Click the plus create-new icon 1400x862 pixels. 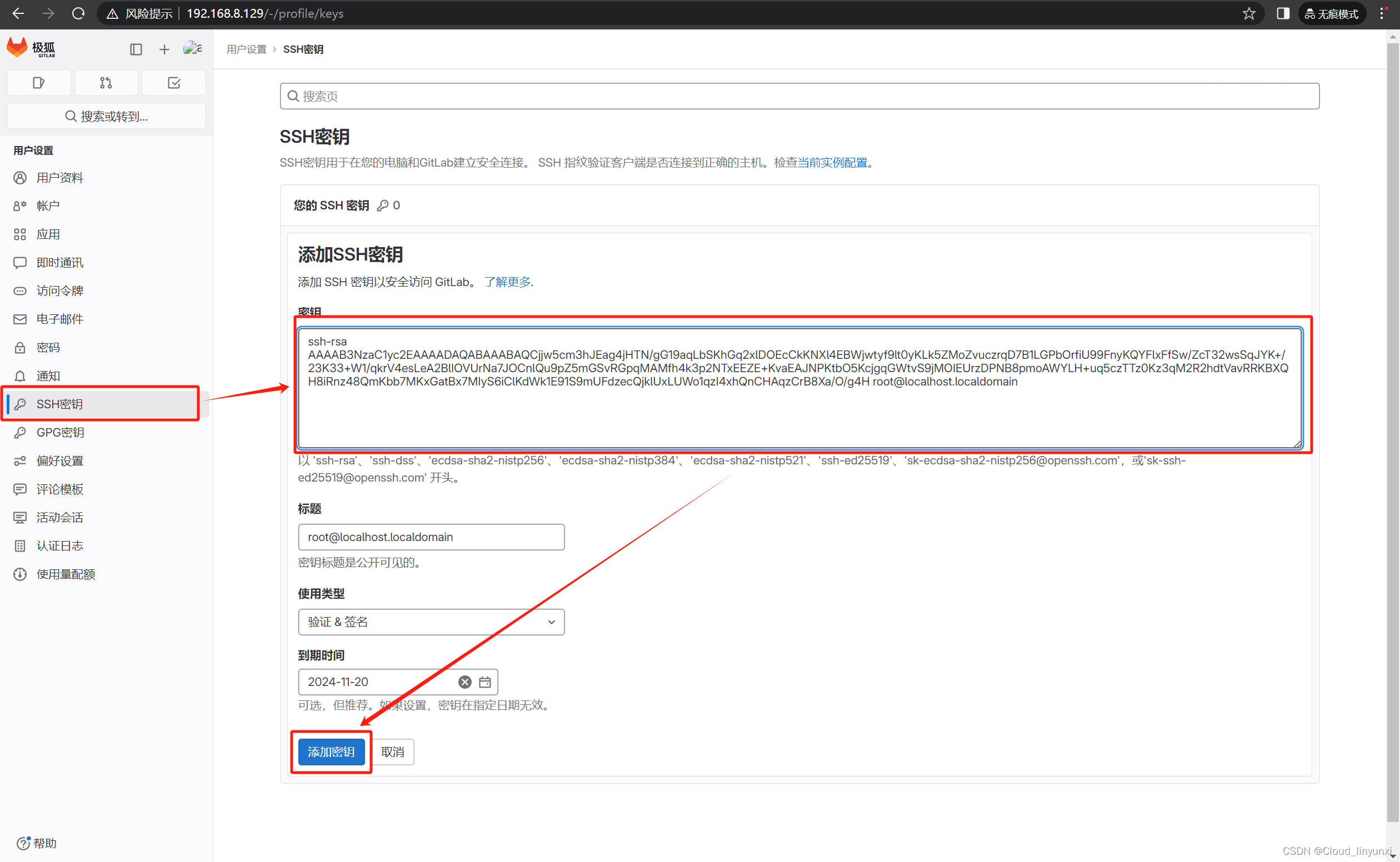pyautogui.click(x=164, y=49)
